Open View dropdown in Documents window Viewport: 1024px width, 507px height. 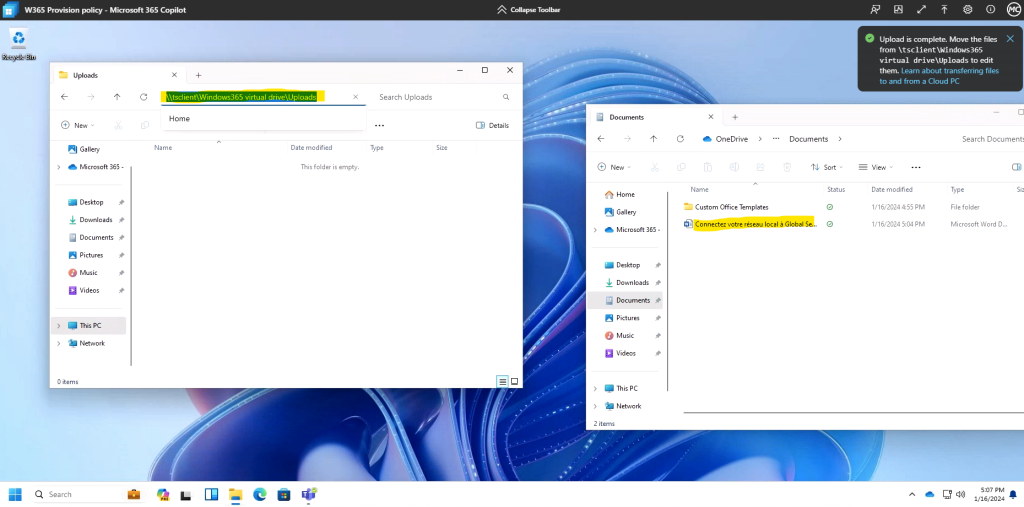(x=876, y=167)
